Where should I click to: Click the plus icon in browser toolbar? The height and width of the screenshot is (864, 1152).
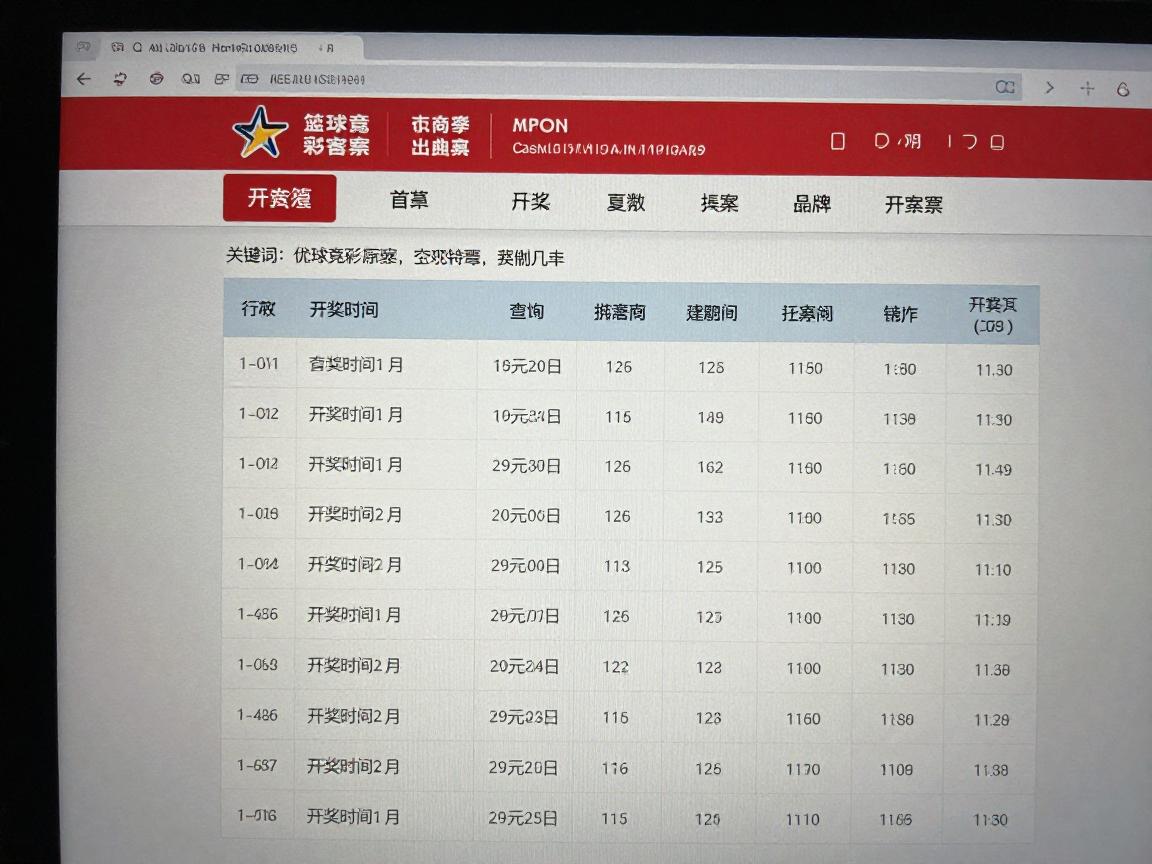1087,88
